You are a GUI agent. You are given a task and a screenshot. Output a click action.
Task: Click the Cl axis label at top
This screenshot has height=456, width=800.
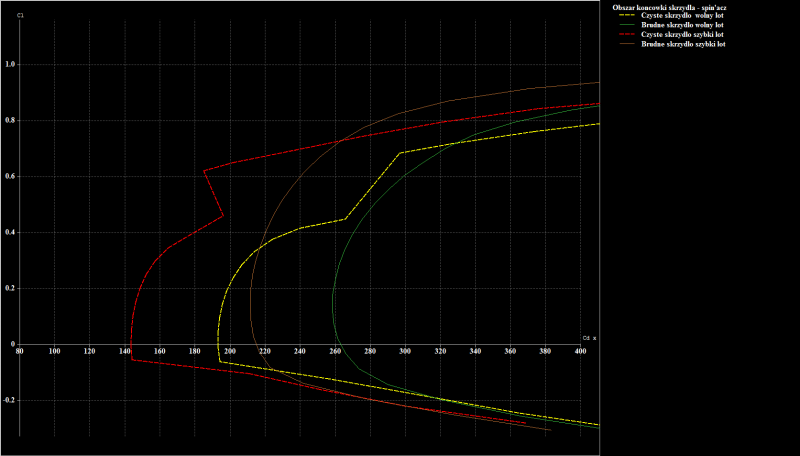(21, 15)
